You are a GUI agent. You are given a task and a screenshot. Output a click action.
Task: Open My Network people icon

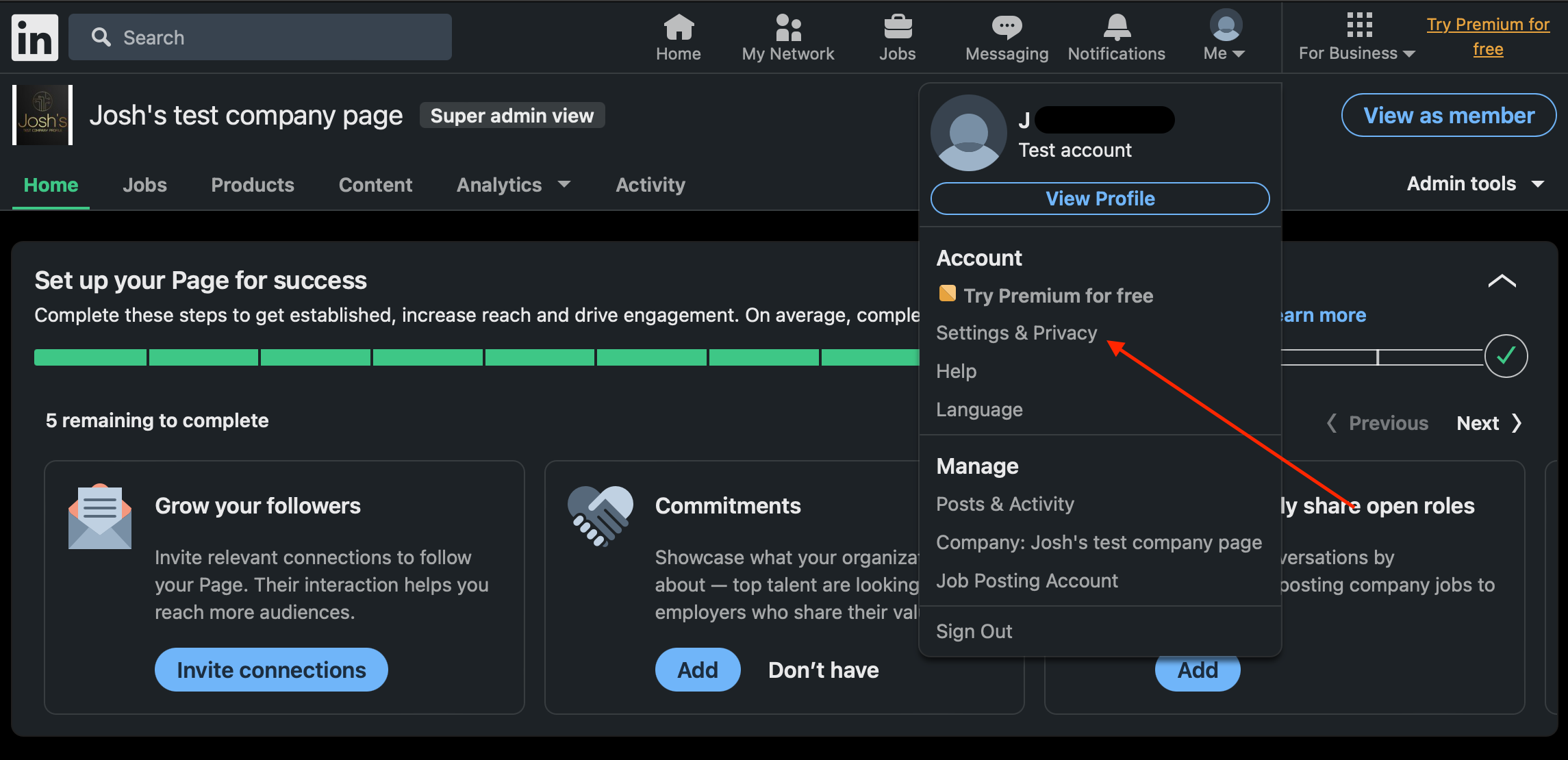(788, 27)
